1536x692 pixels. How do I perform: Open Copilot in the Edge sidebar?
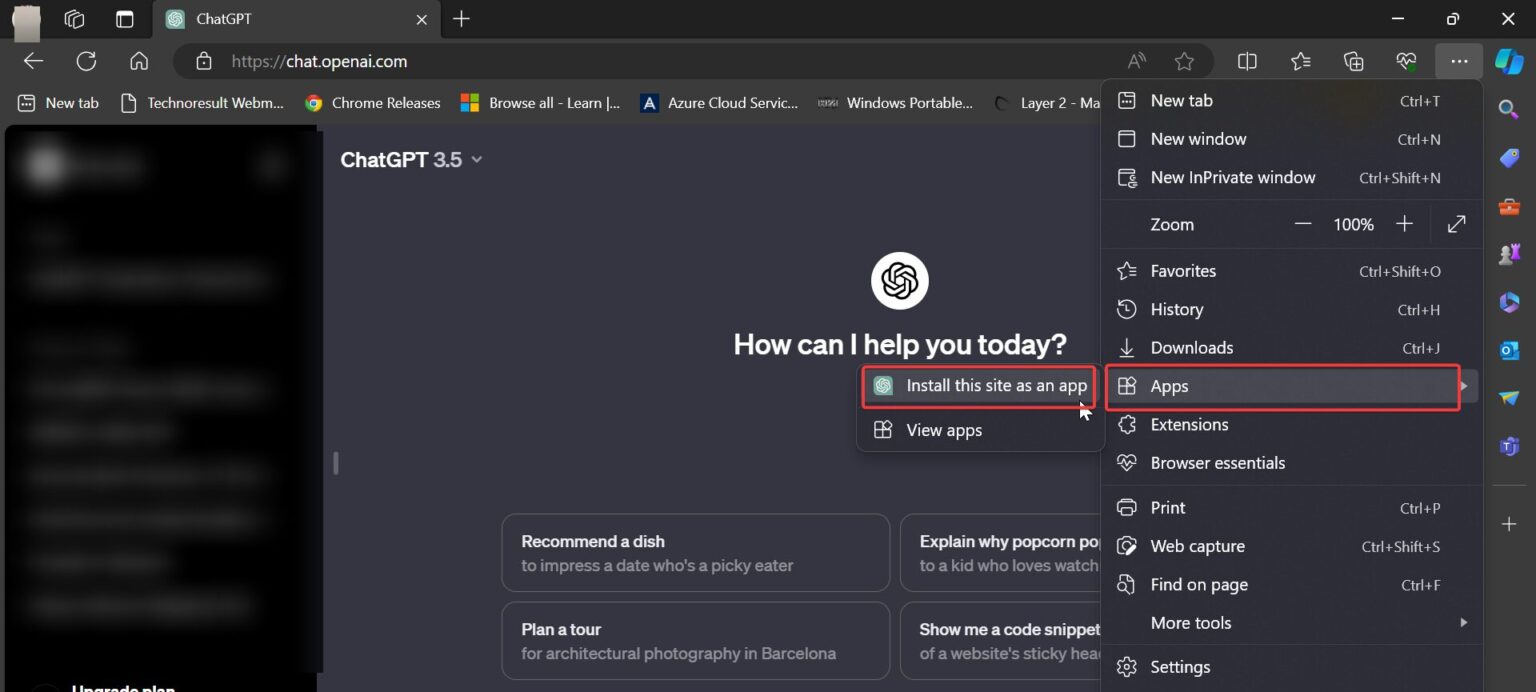[x=1510, y=61]
